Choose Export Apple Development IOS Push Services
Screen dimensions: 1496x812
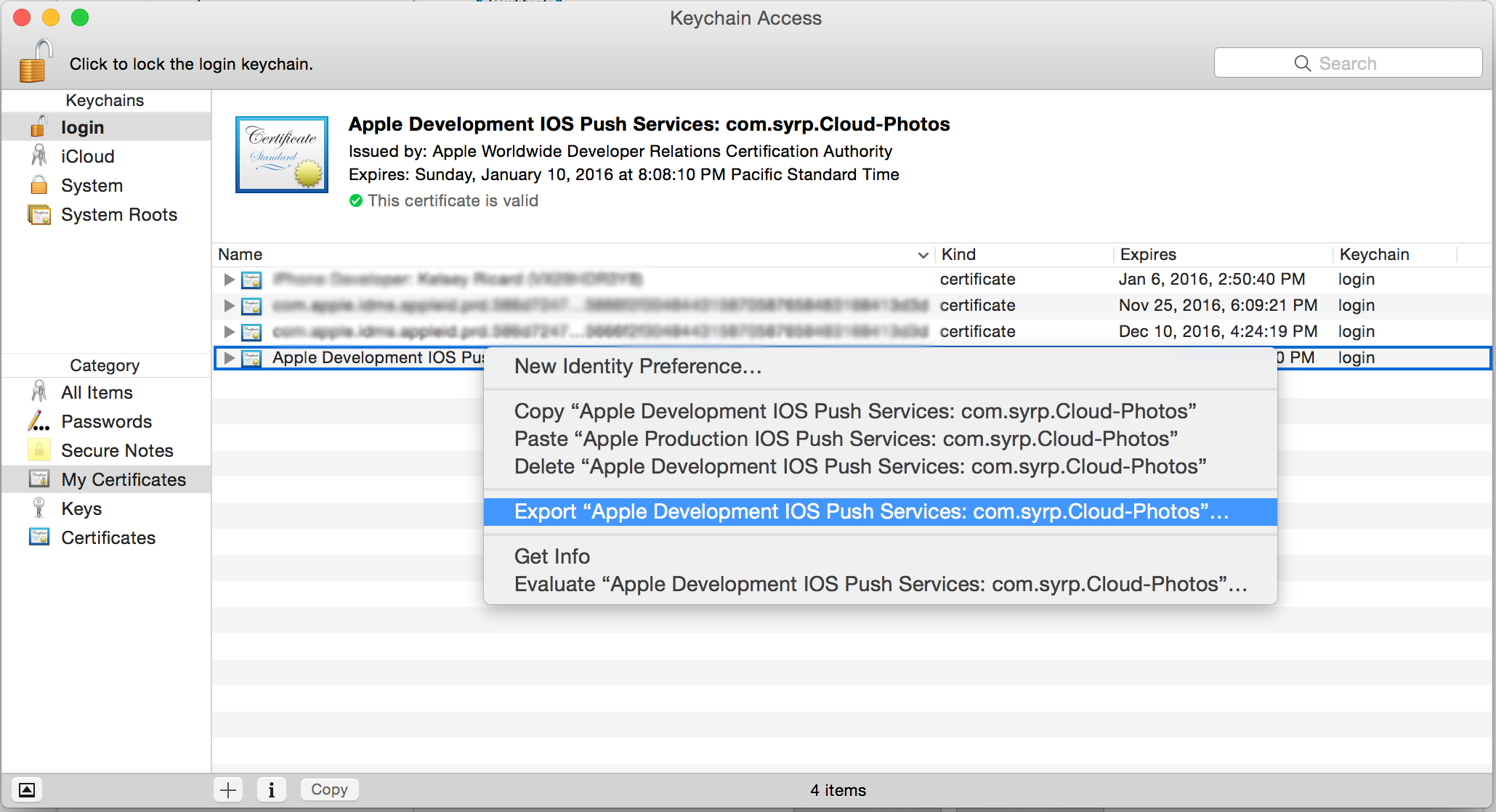click(880, 511)
